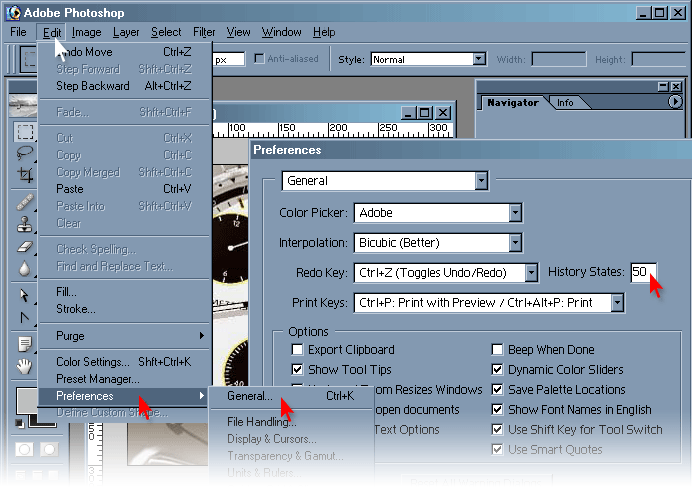Open the File menu

point(18,32)
